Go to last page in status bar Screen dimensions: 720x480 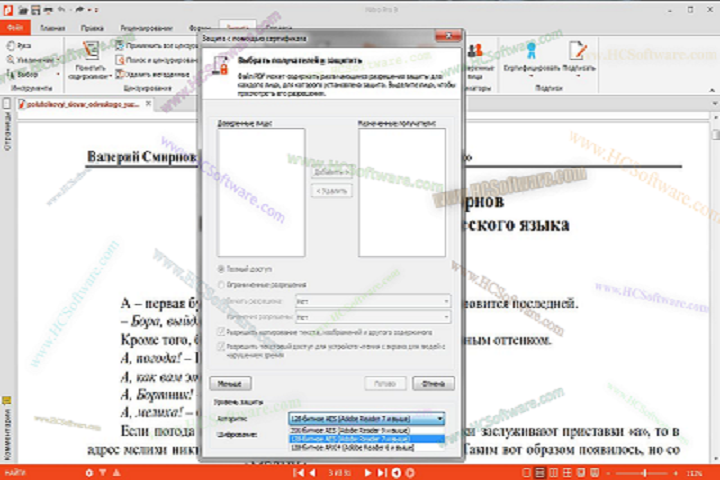point(382,472)
